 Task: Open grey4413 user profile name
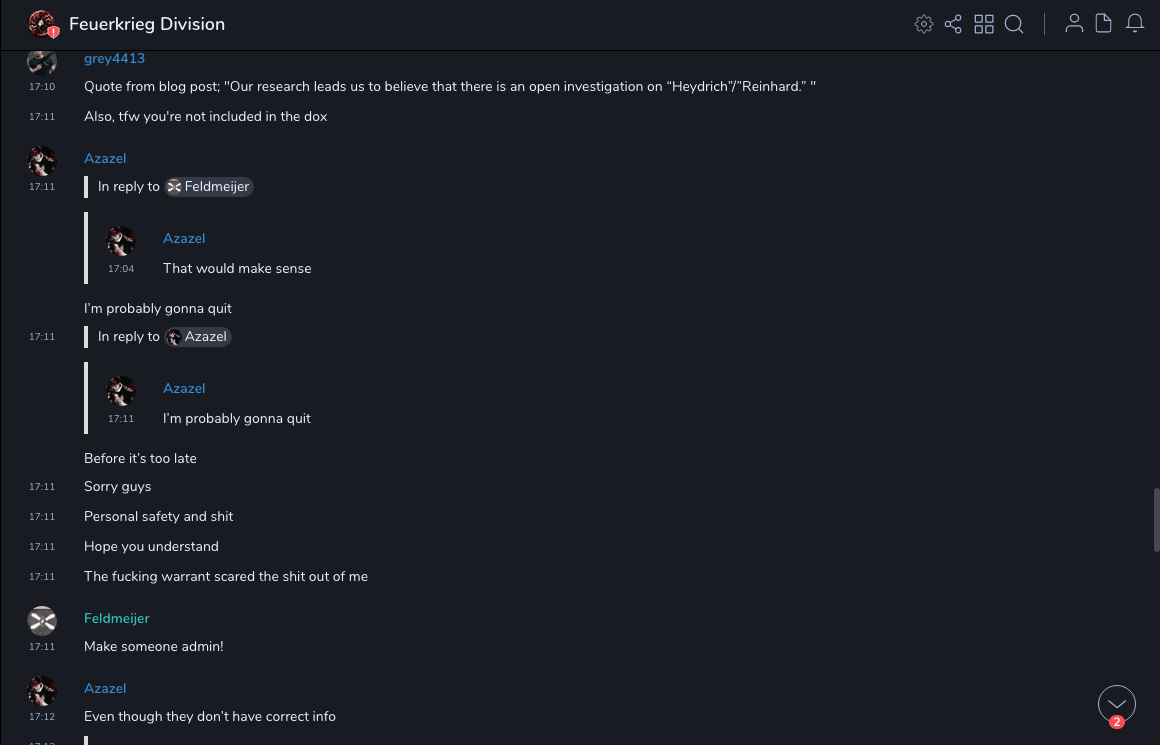114,58
